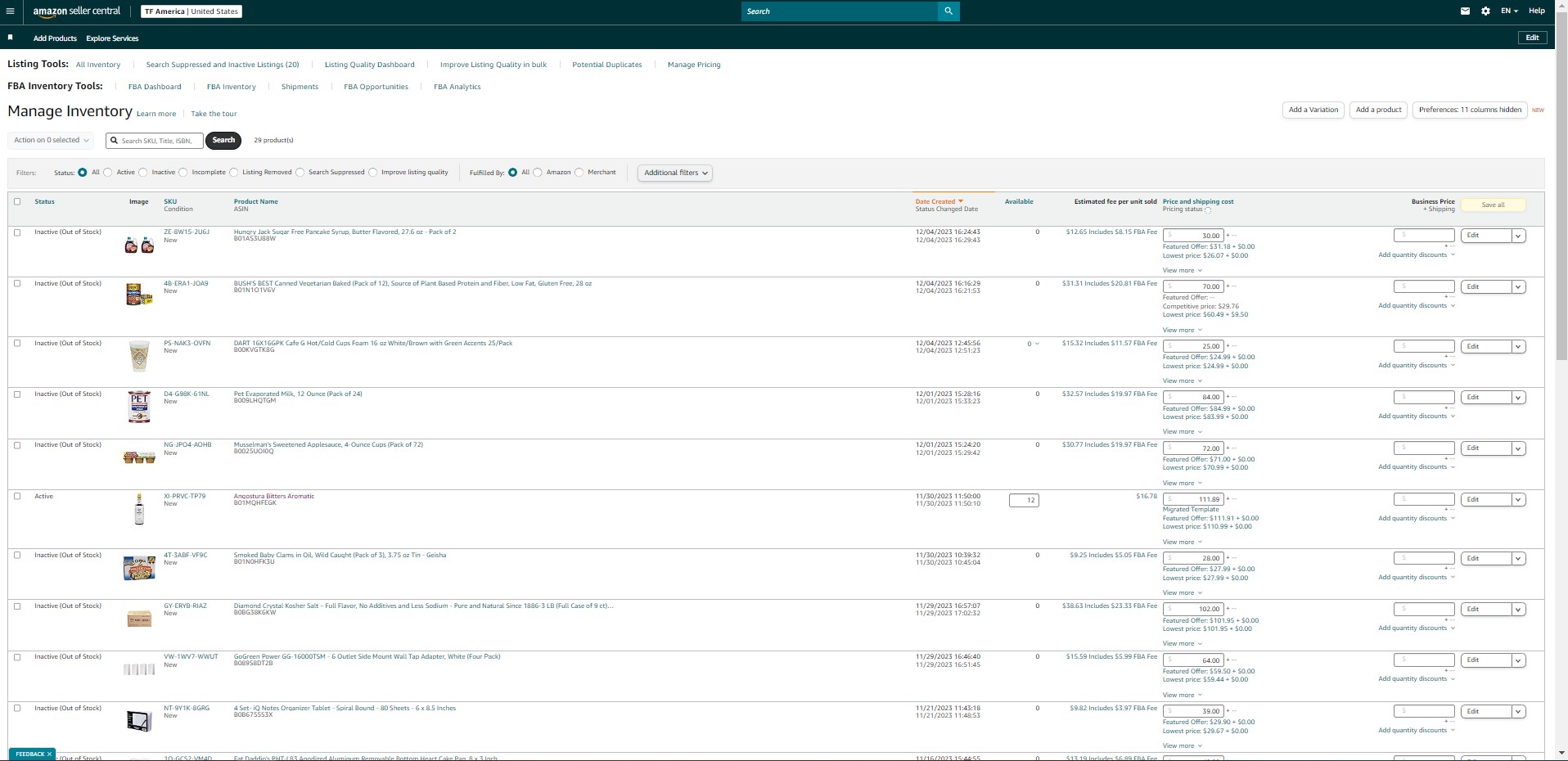Image resolution: width=1568 pixels, height=761 pixels.
Task: Open the Musselman's Applesauce product image
Action: click(139, 457)
